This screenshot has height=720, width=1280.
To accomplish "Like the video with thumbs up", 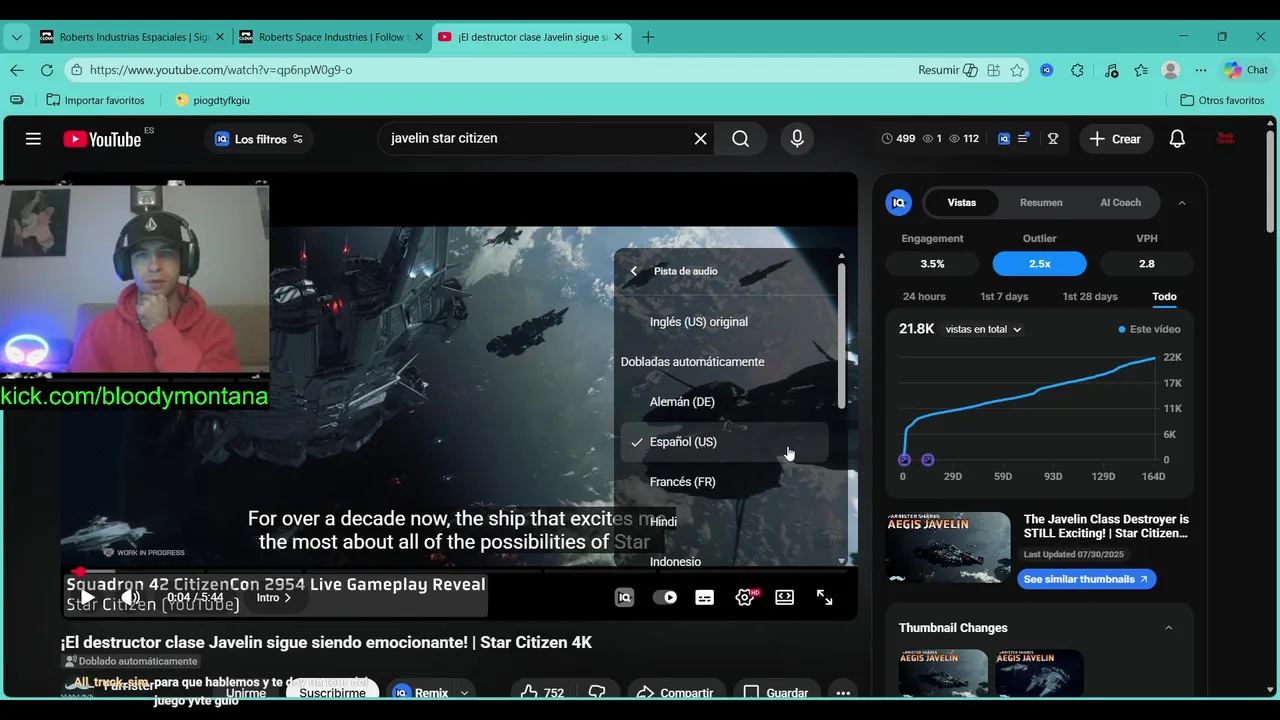I will pos(541,692).
